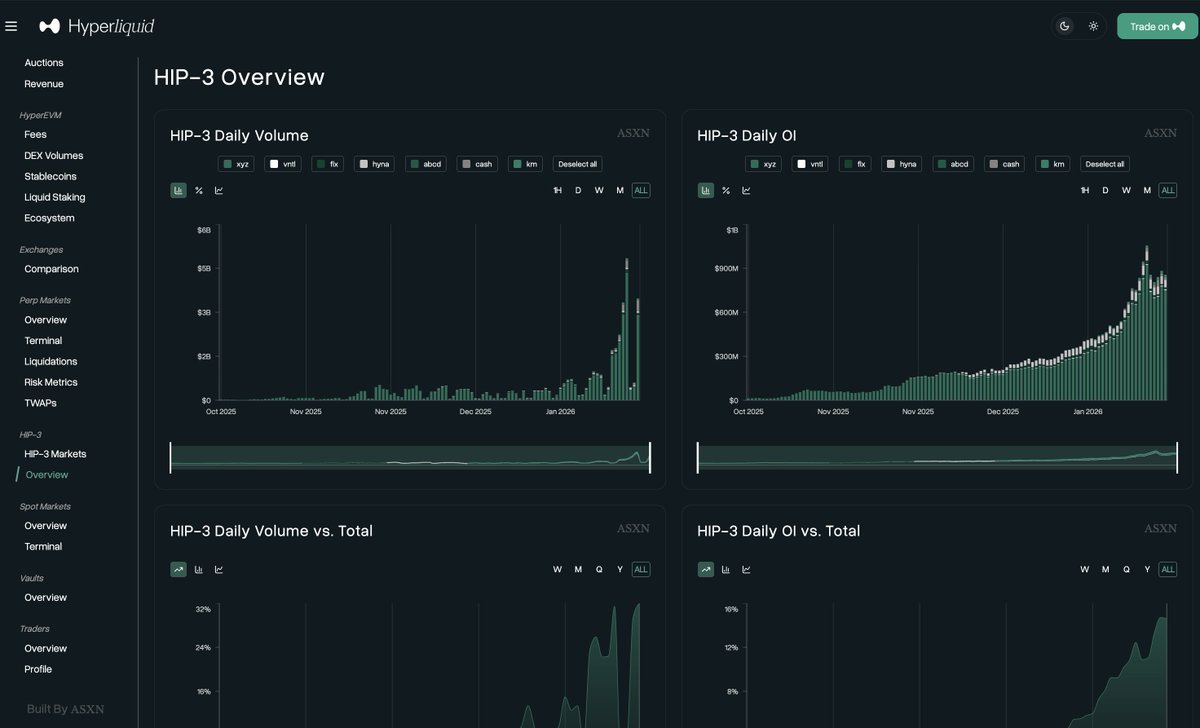Set OI vs. Total range to Y
Image resolution: width=1200 pixels, height=728 pixels.
[x=1147, y=569]
